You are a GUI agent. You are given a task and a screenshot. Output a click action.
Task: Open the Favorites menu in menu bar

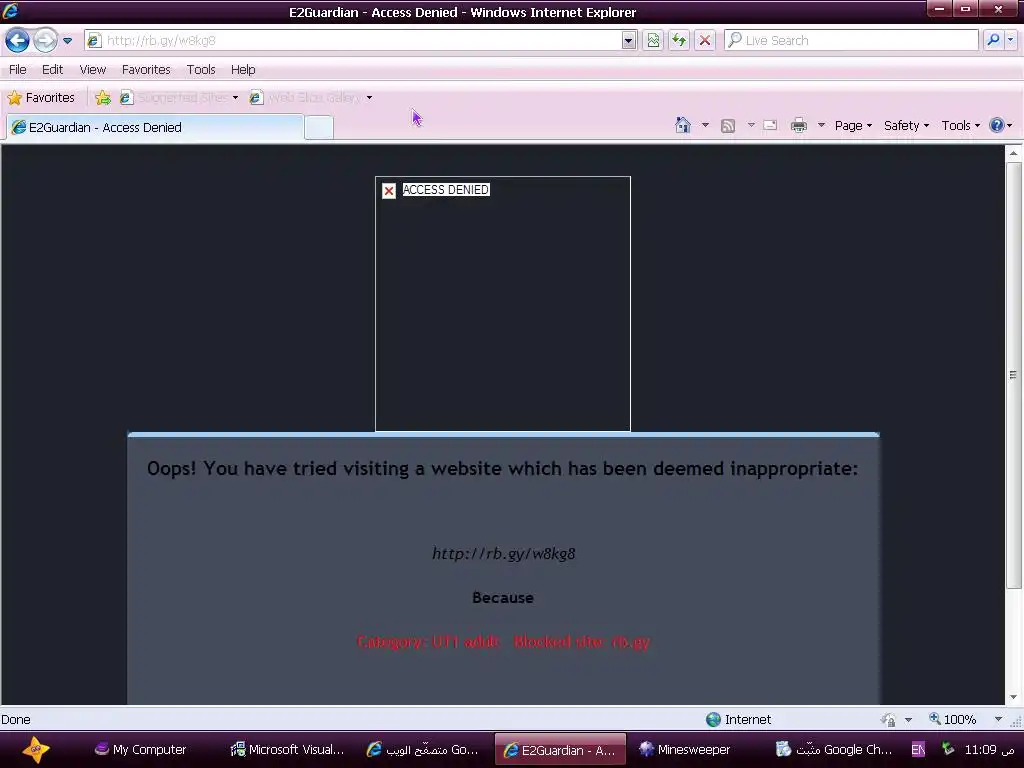tap(146, 69)
